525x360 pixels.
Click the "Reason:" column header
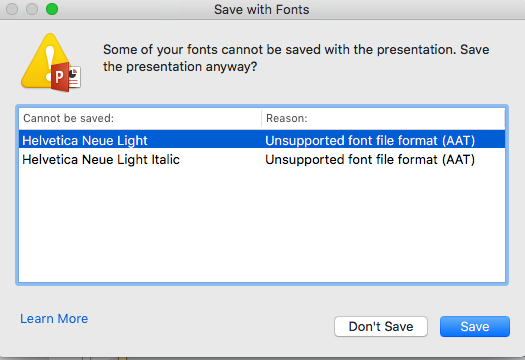287,118
